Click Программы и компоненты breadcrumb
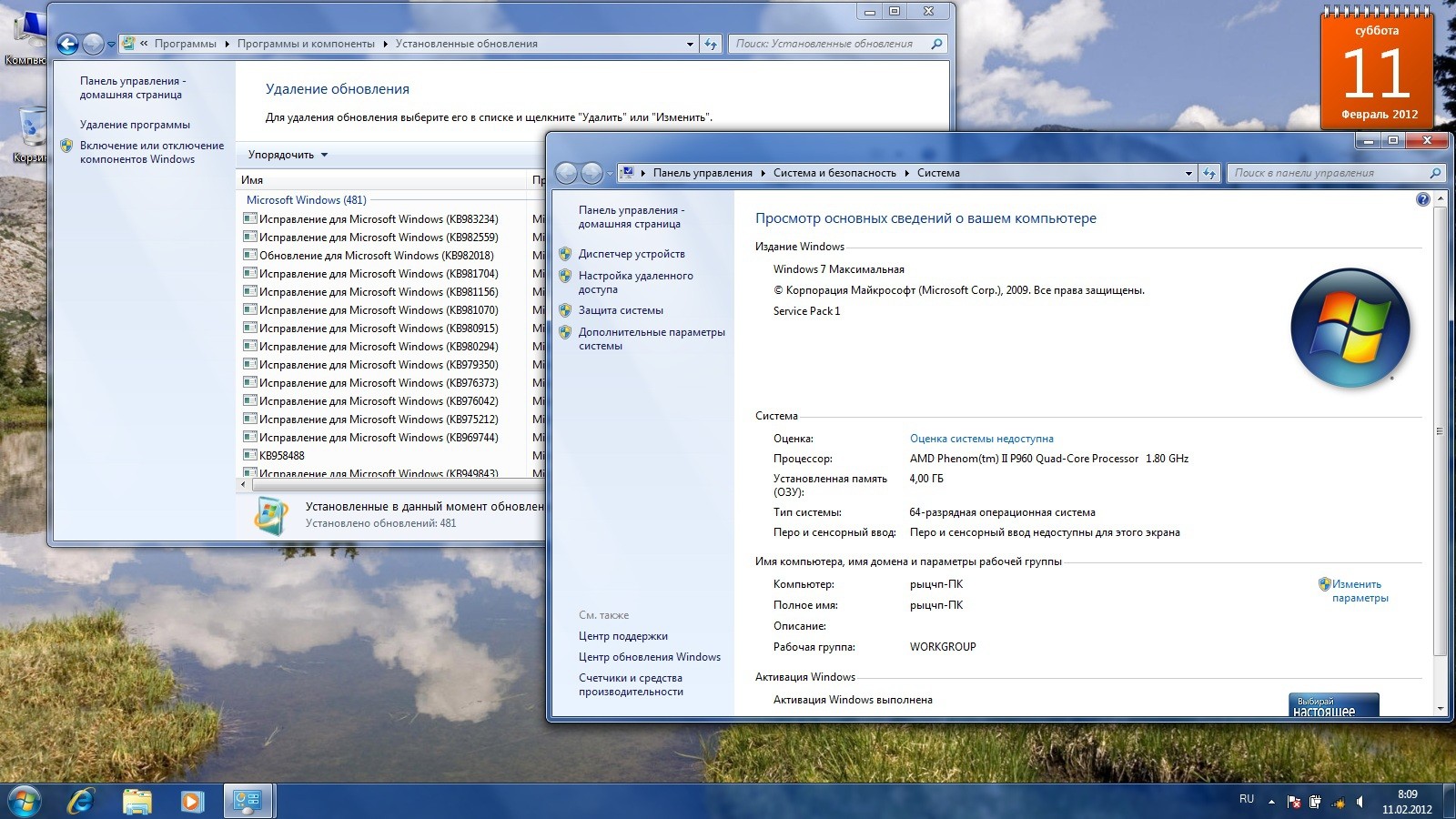 tap(306, 44)
